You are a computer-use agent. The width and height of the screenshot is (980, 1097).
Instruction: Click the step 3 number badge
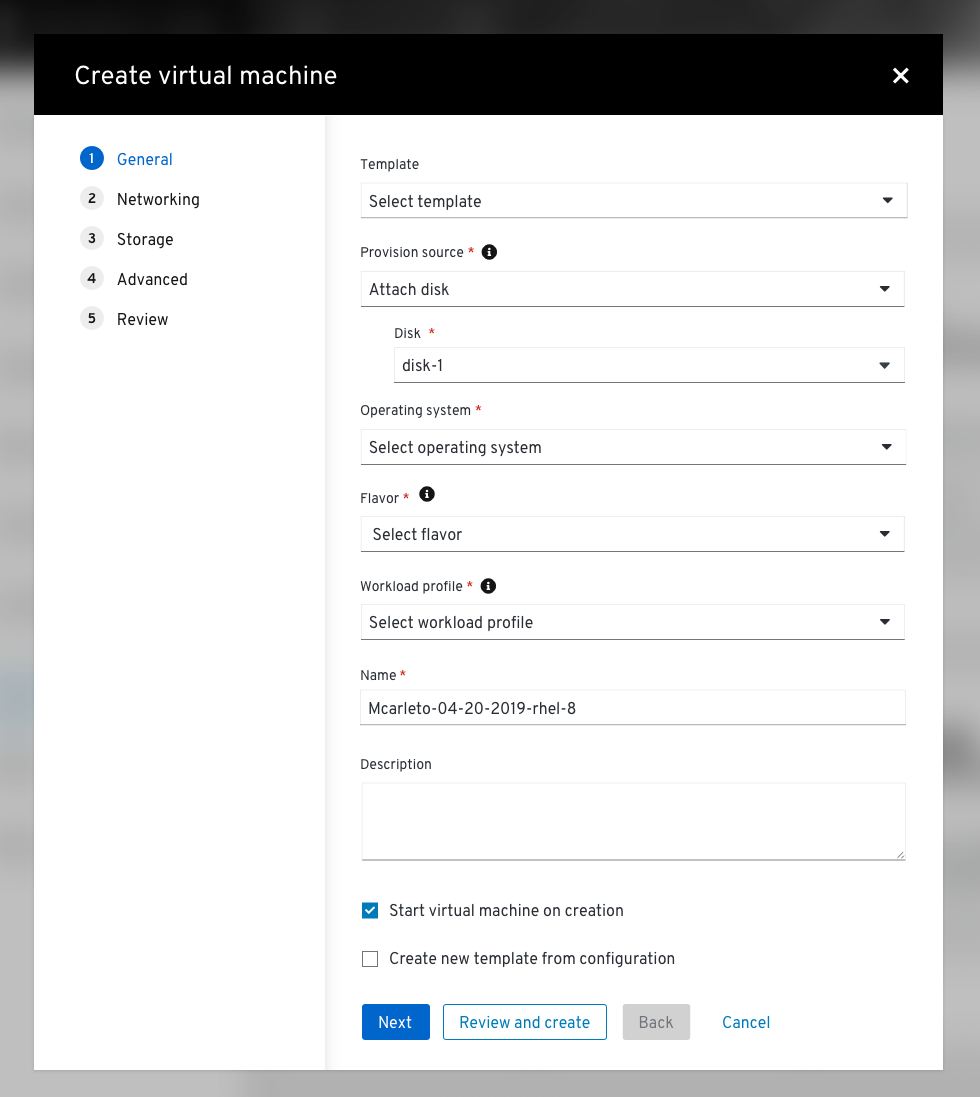[x=92, y=239]
